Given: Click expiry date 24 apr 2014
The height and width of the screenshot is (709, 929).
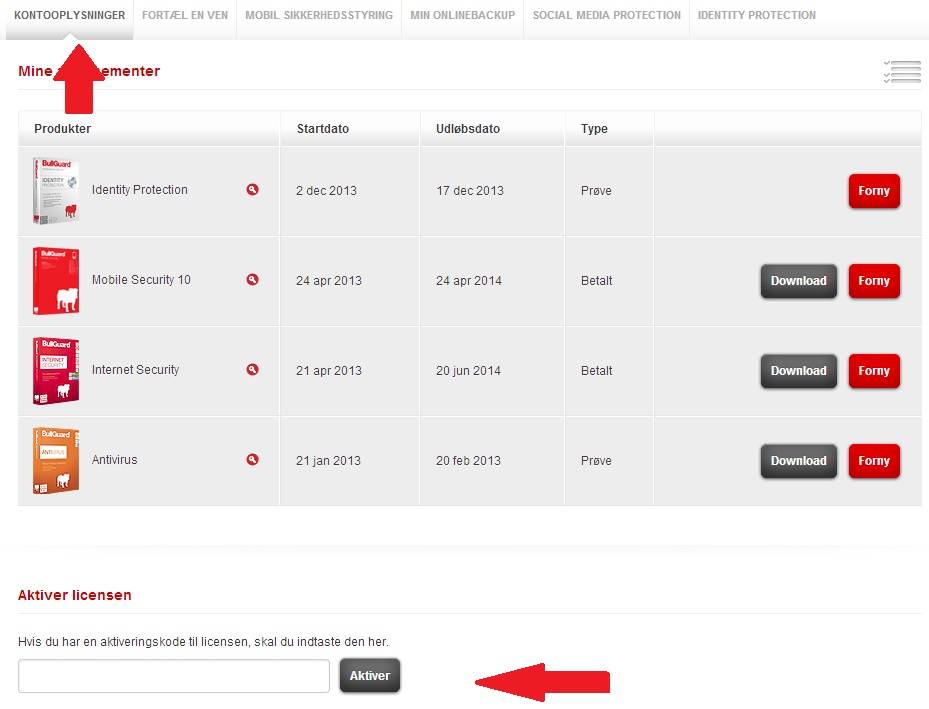Looking at the screenshot, I should 469,281.
